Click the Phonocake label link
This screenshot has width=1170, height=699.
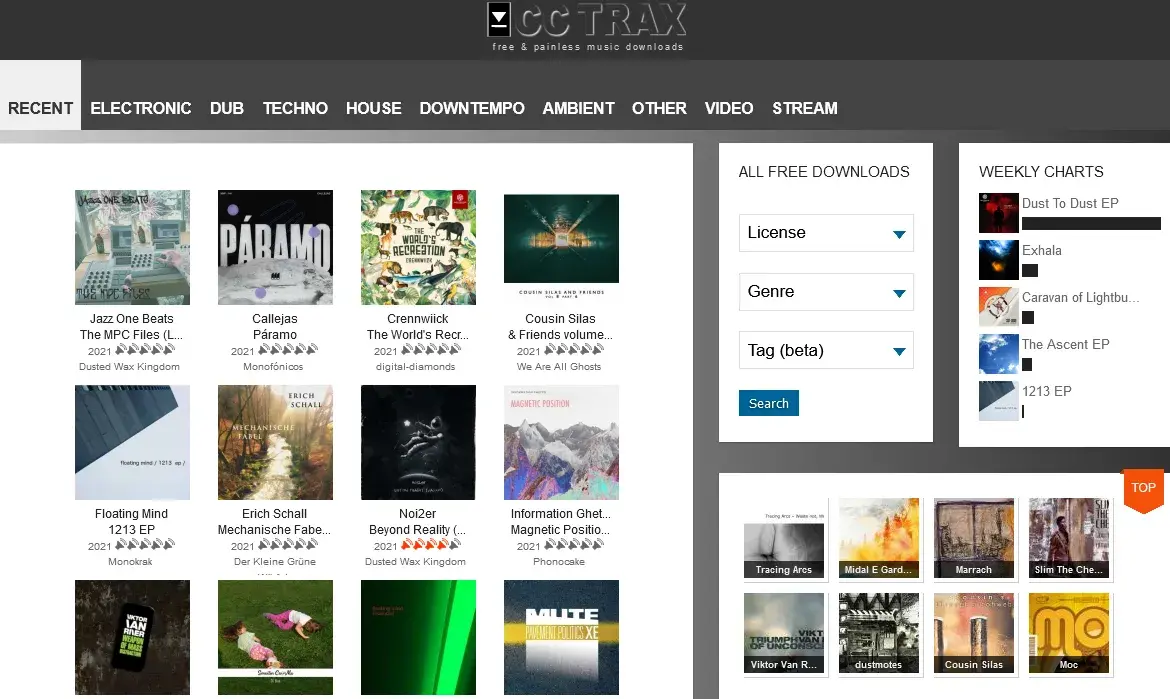(x=559, y=562)
